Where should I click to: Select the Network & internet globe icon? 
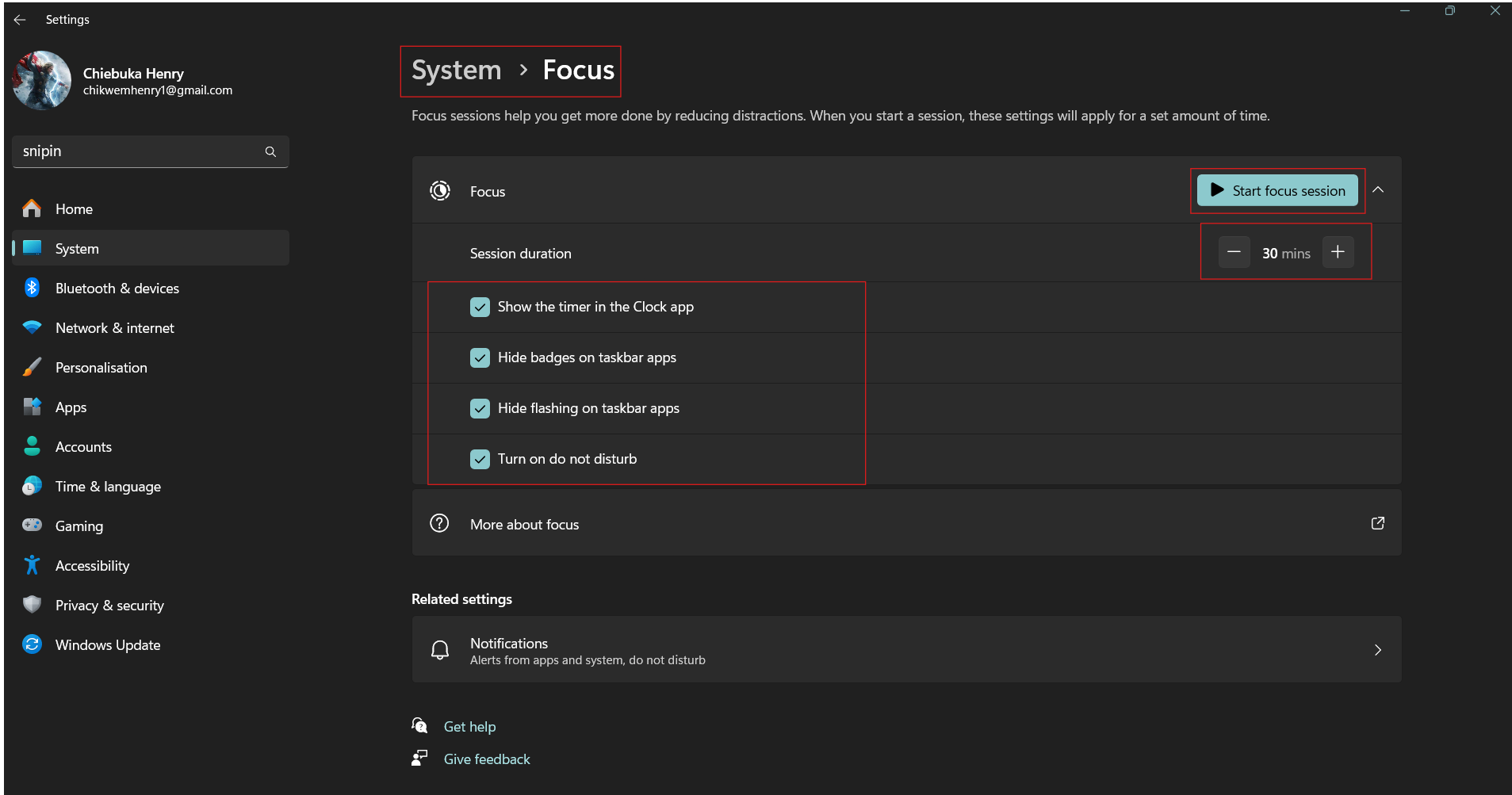pos(32,327)
